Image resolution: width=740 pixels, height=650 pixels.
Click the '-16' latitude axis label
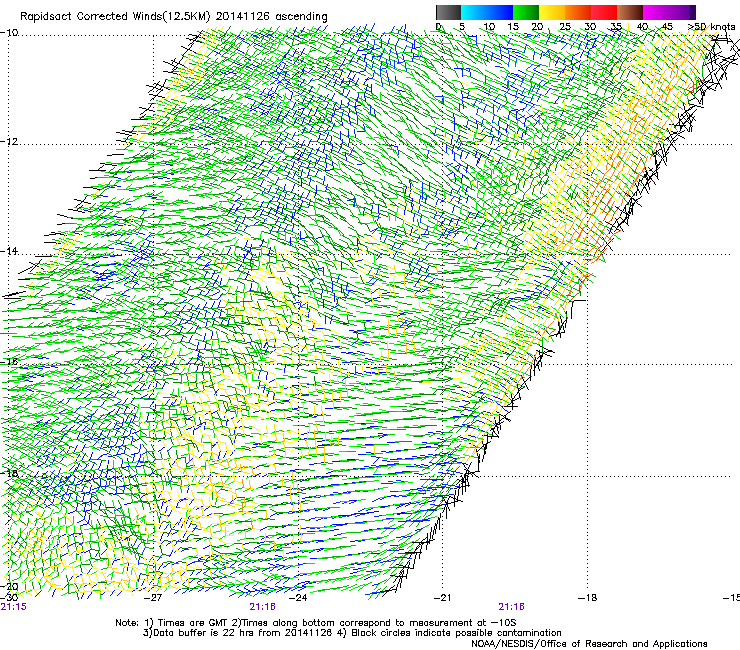click(x=9, y=362)
